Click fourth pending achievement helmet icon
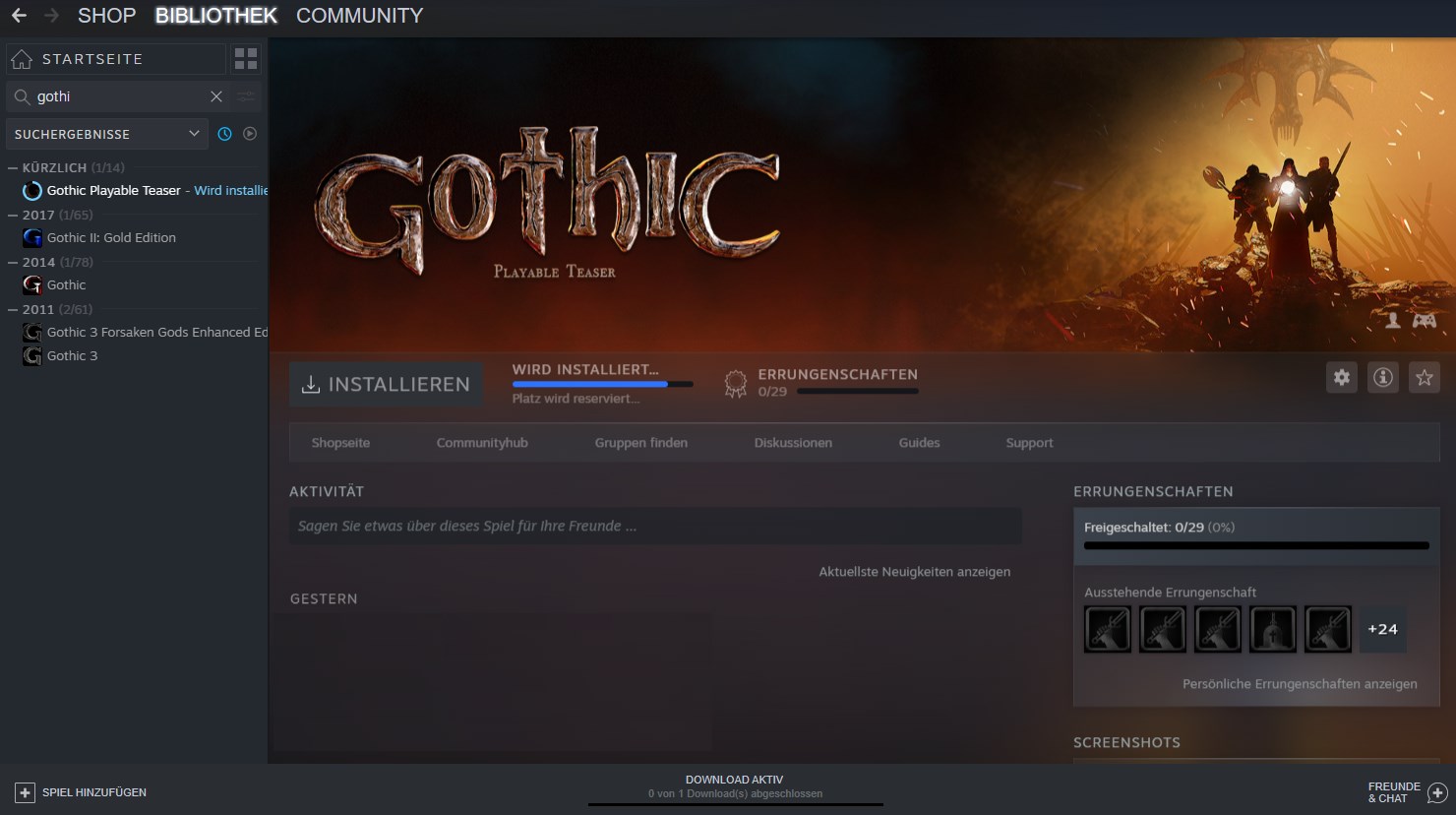 click(x=1273, y=629)
